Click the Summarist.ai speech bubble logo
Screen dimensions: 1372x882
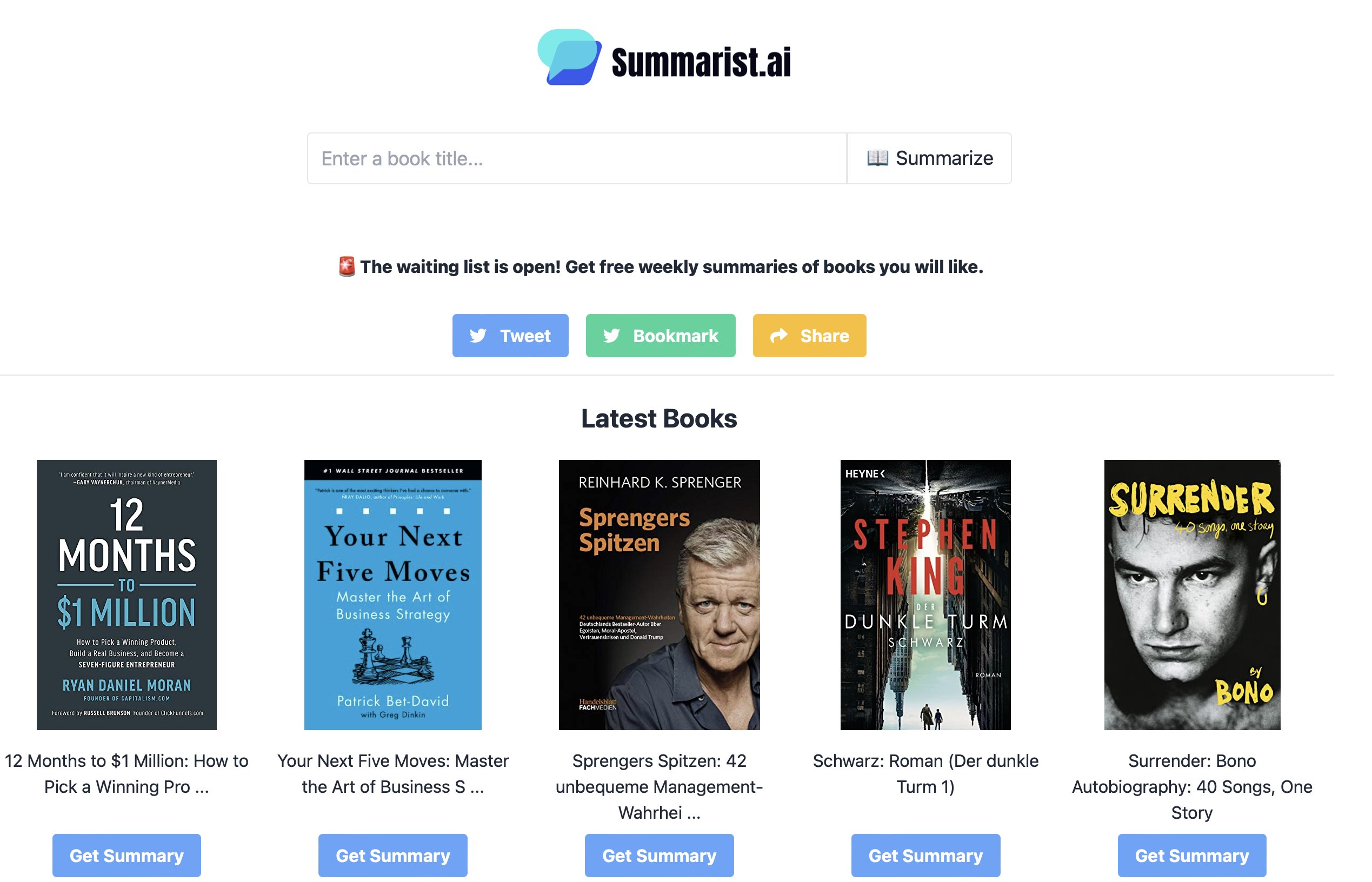569,57
